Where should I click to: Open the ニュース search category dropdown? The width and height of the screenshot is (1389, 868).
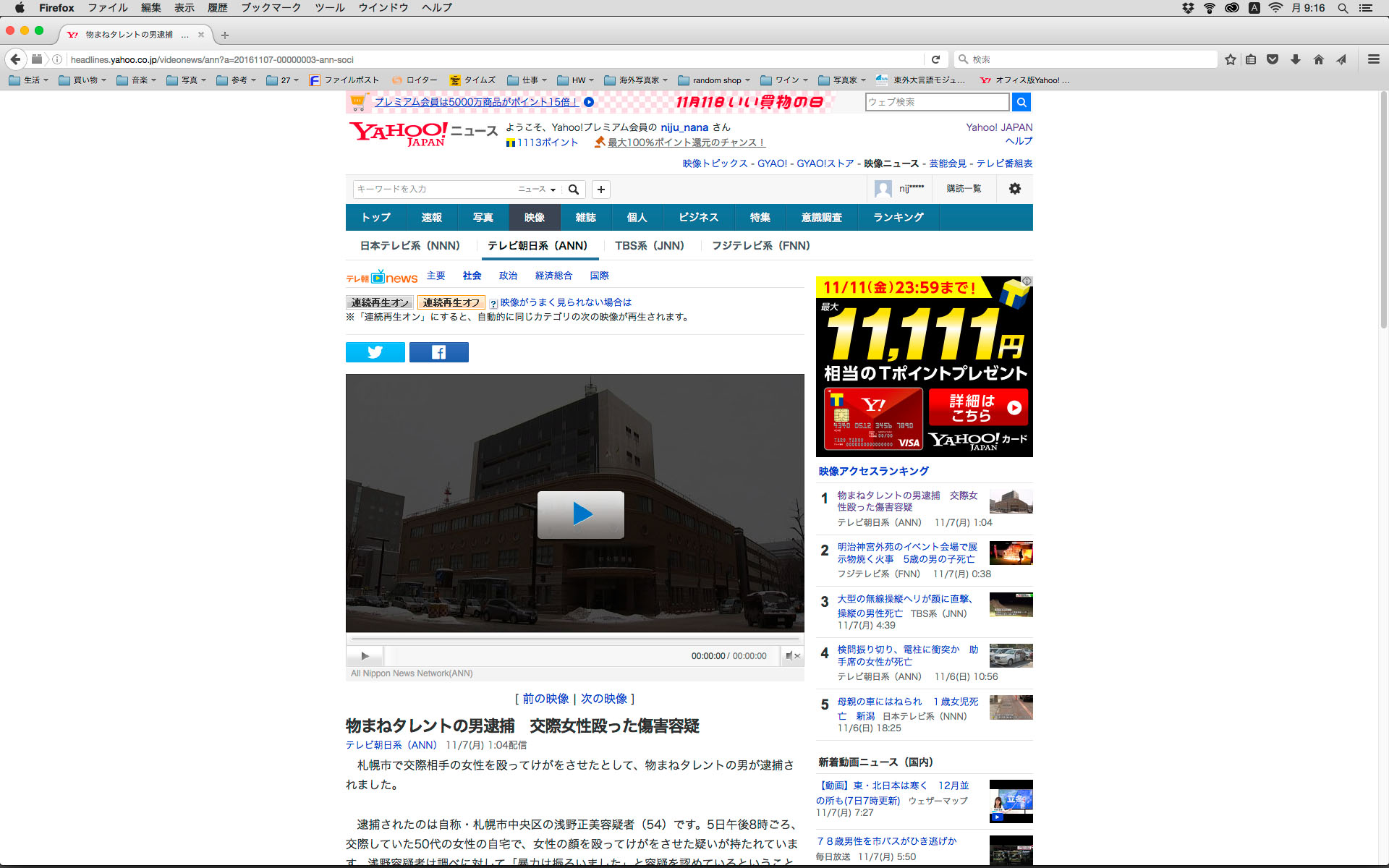[x=536, y=190]
